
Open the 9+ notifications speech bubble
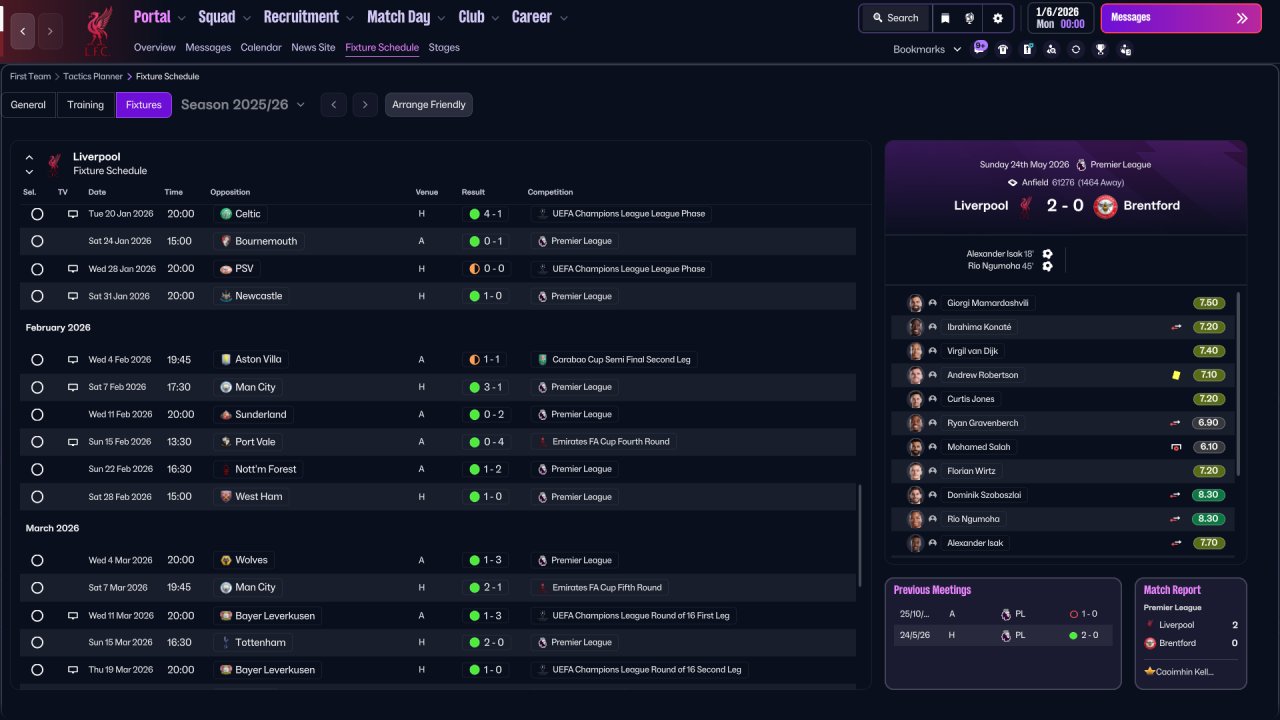[x=980, y=48]
